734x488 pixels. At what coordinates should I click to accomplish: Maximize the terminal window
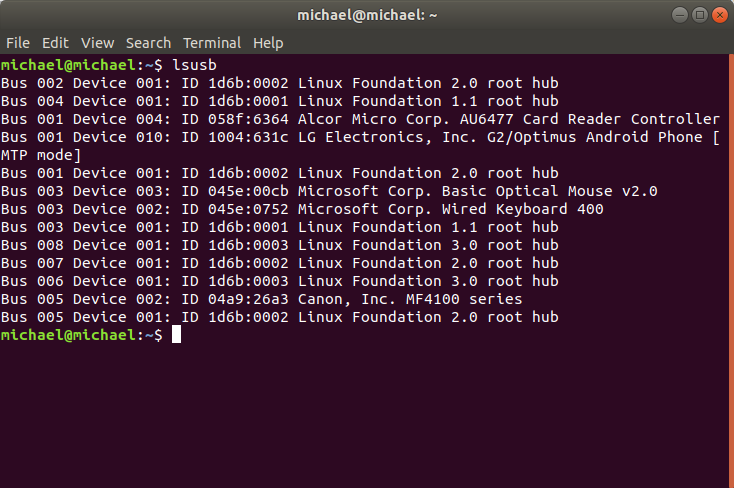point(700,15)
